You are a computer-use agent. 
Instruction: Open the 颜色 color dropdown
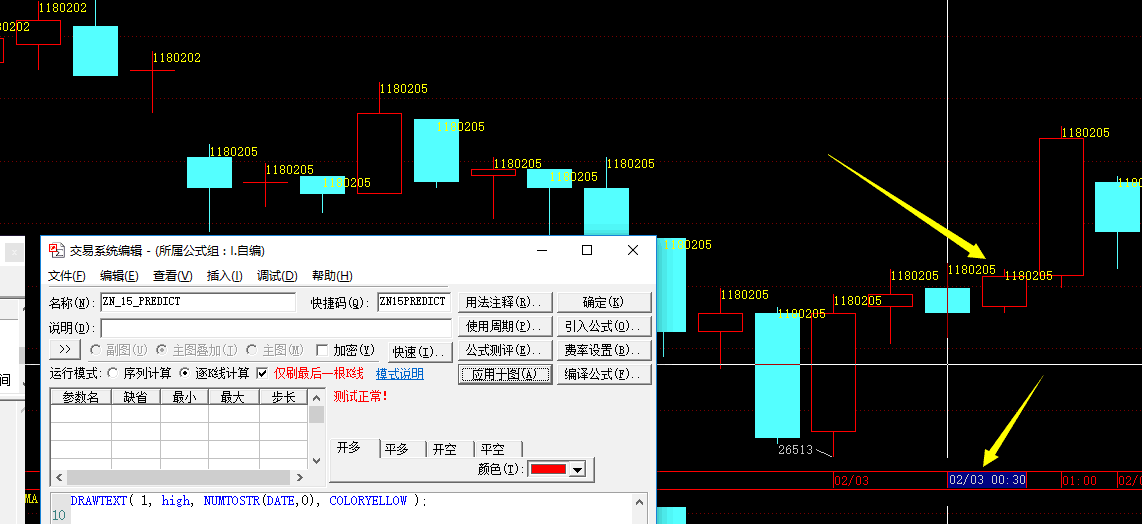tap(577, 470)
